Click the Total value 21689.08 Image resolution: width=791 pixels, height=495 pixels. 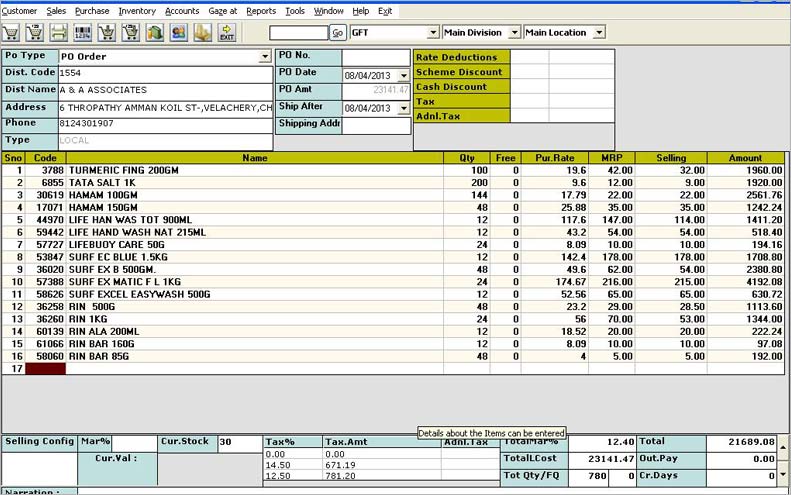pos(742,442)
